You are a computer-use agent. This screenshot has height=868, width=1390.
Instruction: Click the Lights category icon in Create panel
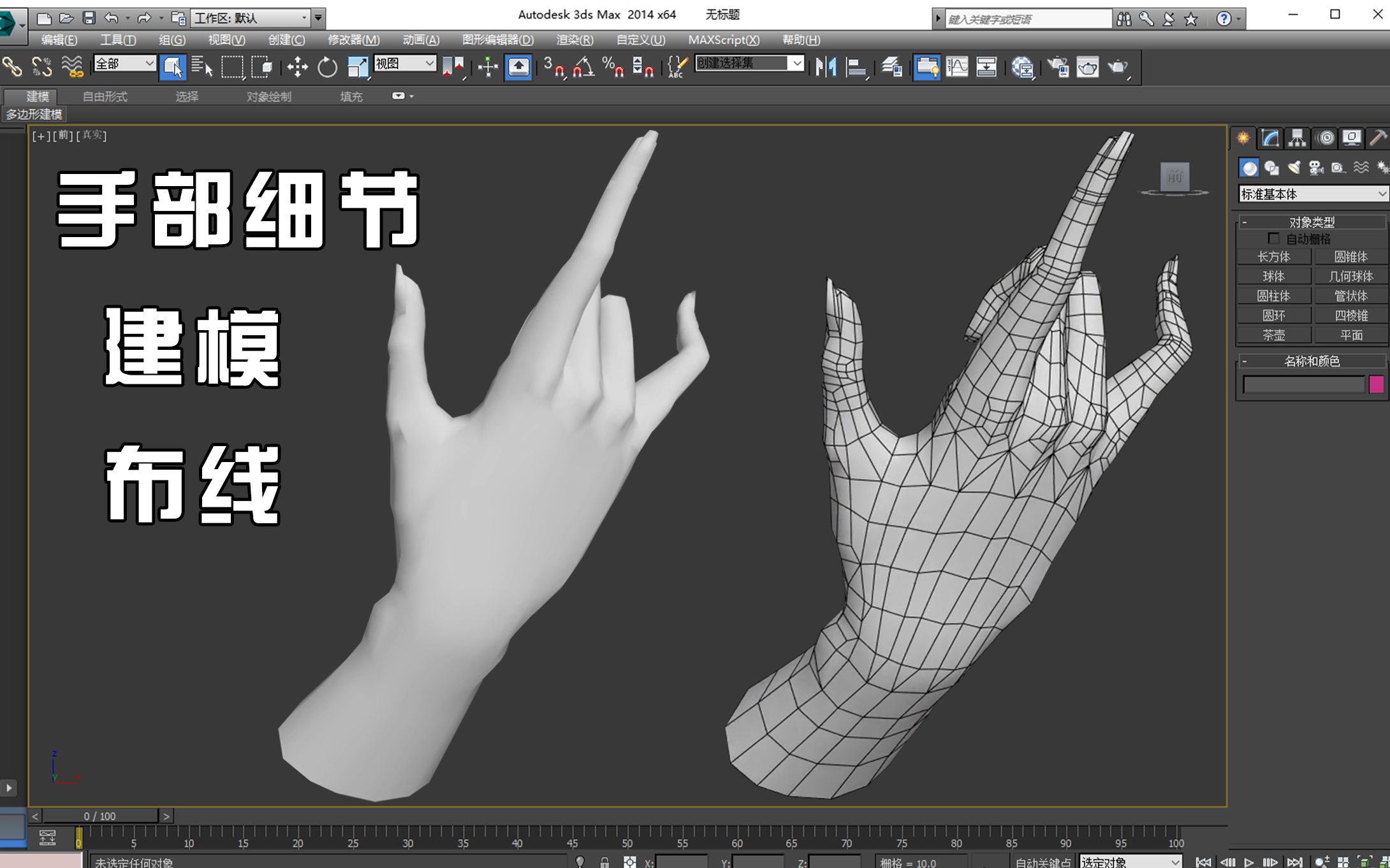[1292, 168]
